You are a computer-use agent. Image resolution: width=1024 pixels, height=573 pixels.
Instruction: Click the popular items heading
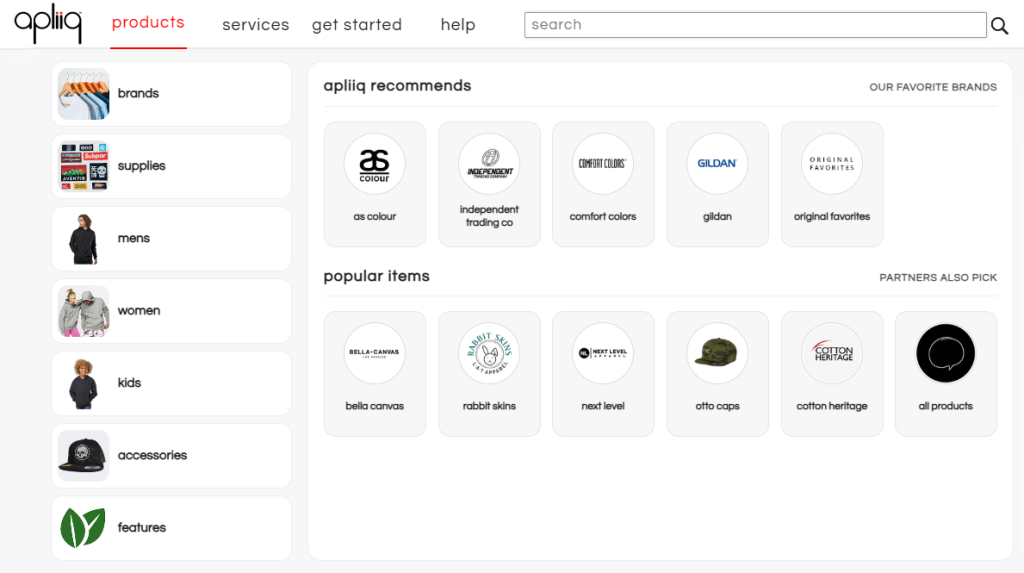(377, 276)
